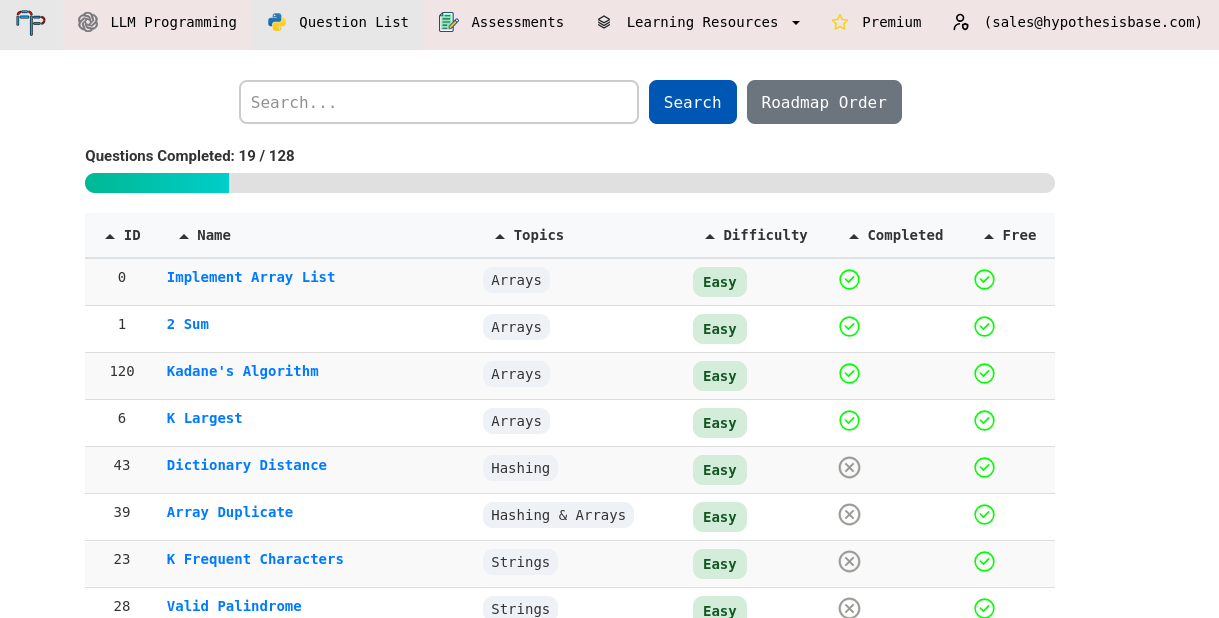The height and width of the screenshot is (618, 1219).
Task: Click the notepad icon beside Assessments
Action: [448, 22]
